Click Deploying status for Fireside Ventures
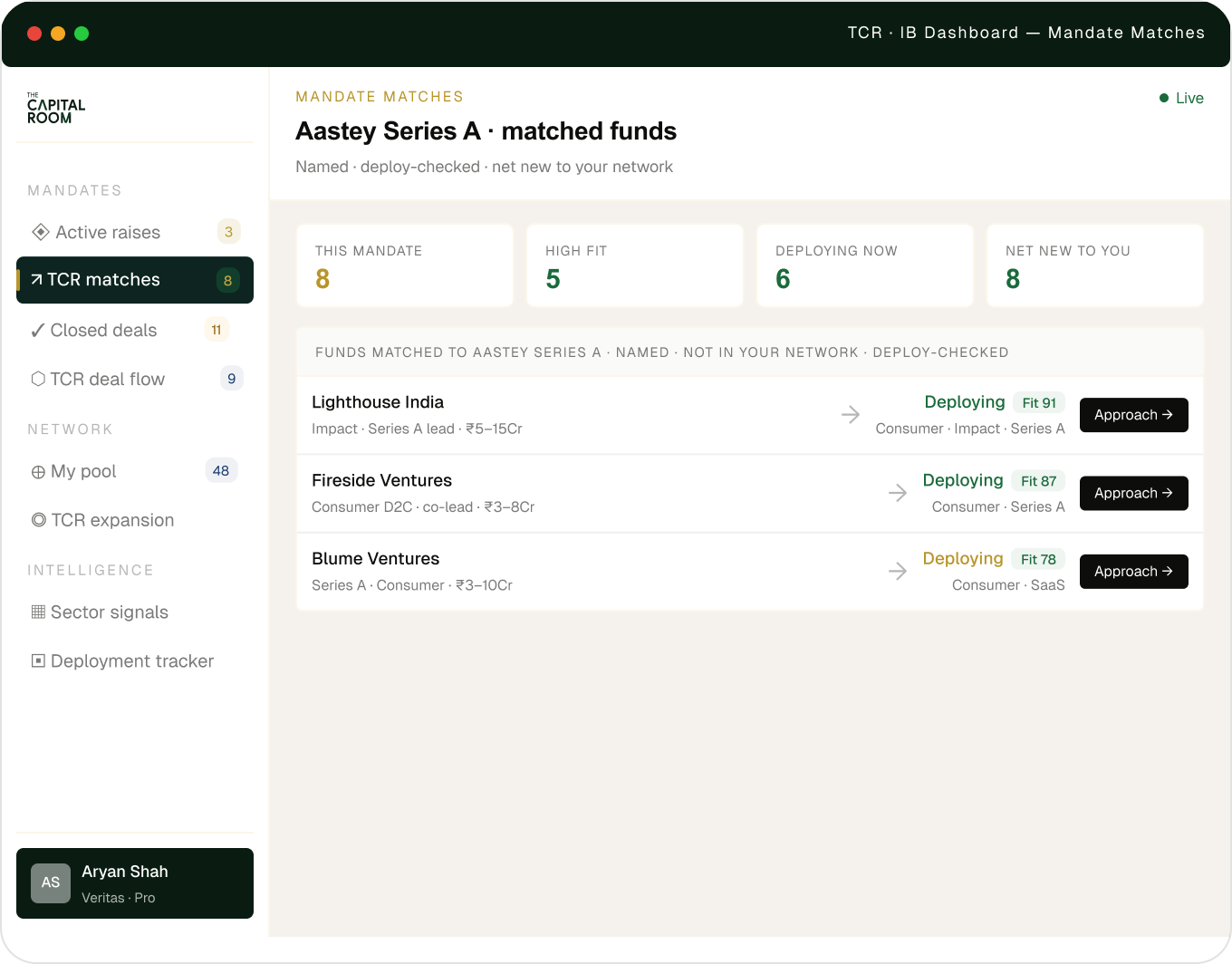The height and width of the screenshot is (964, 1232). pos(963,480)
